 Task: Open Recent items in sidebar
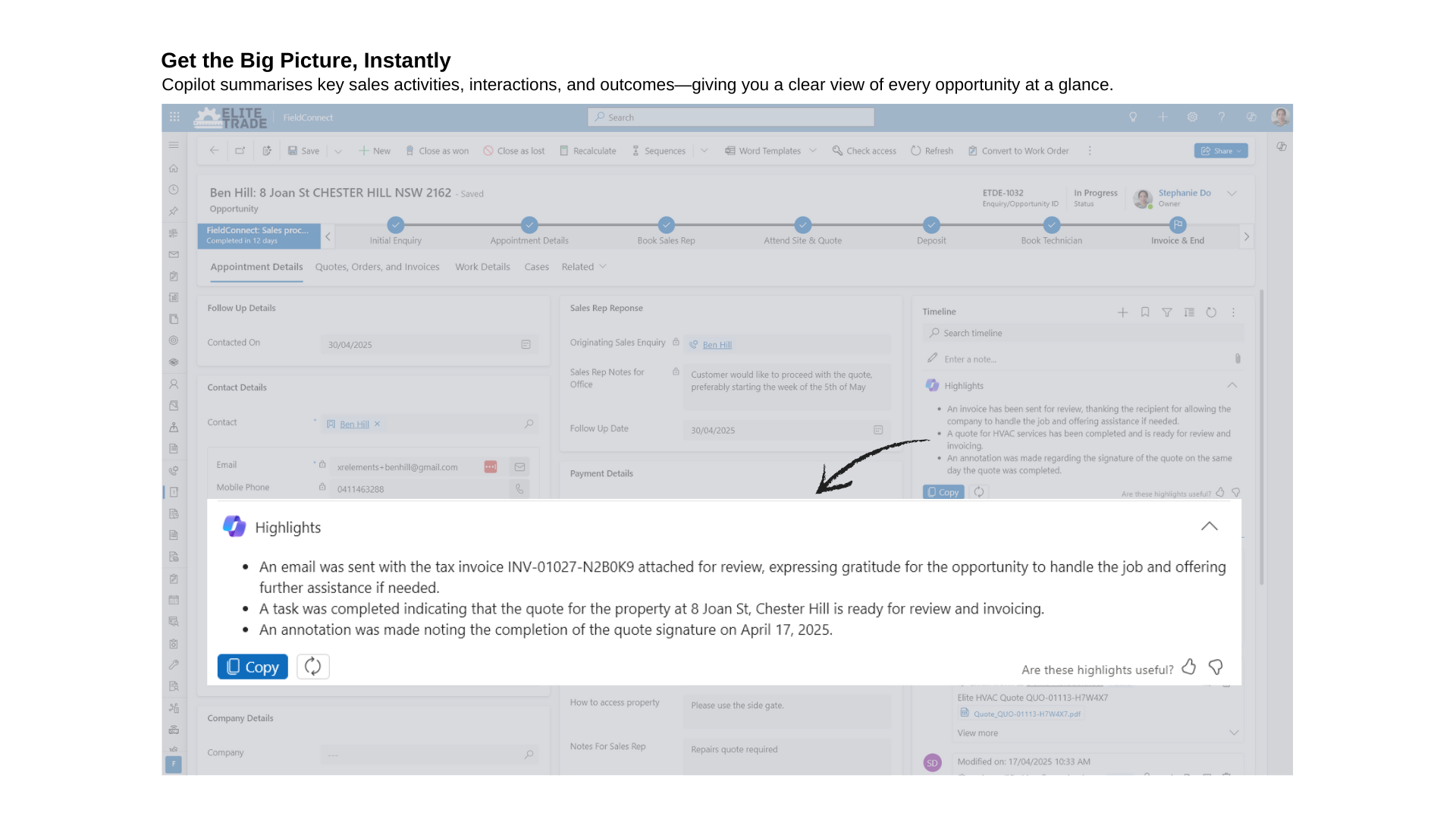click(x=174, y=190)
